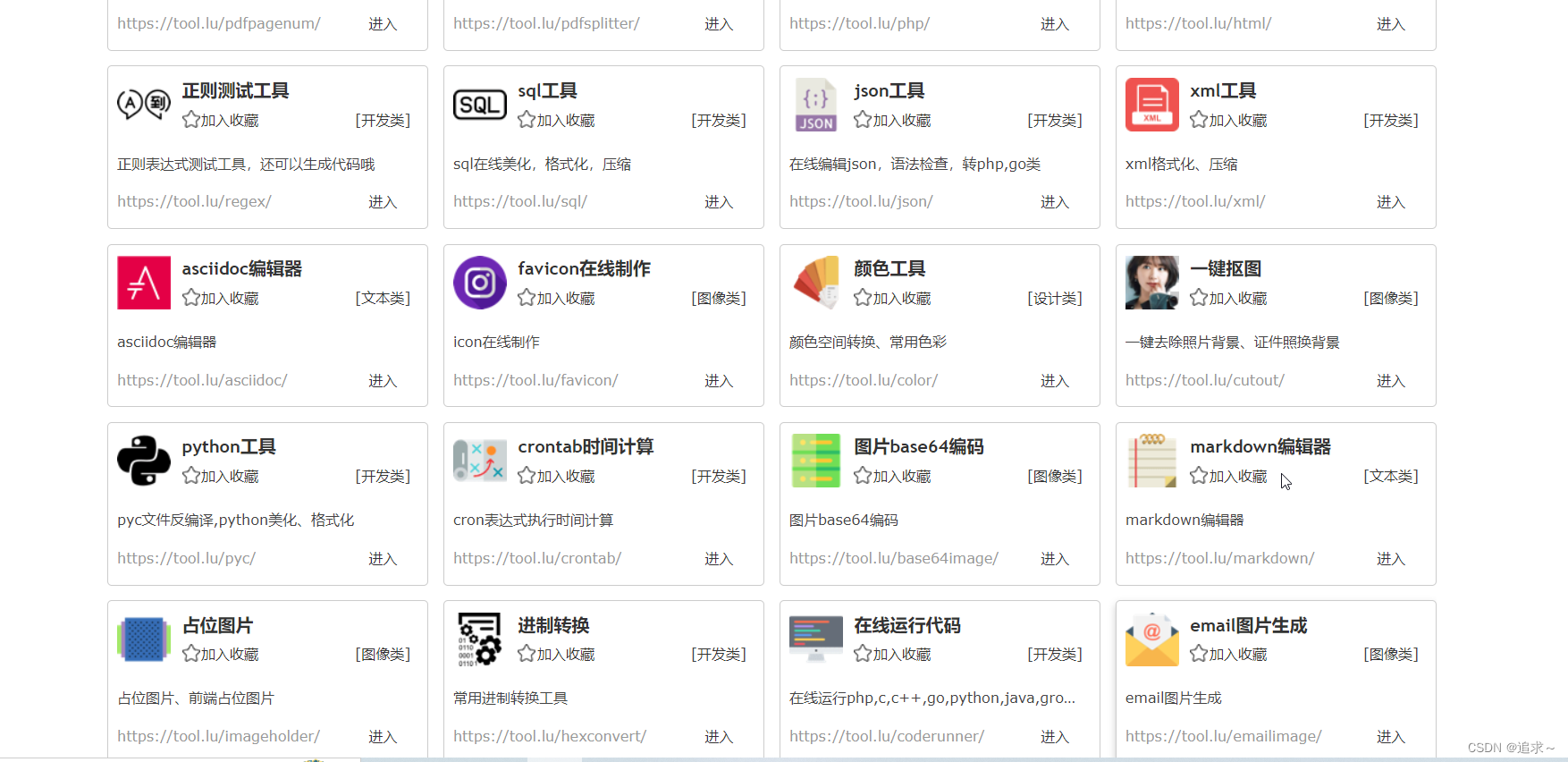The width and height of the screenshot is (1568, 762).
Task: Click the placeholder image blue icon
Action: pyautogui.click(x=144, y=639)
